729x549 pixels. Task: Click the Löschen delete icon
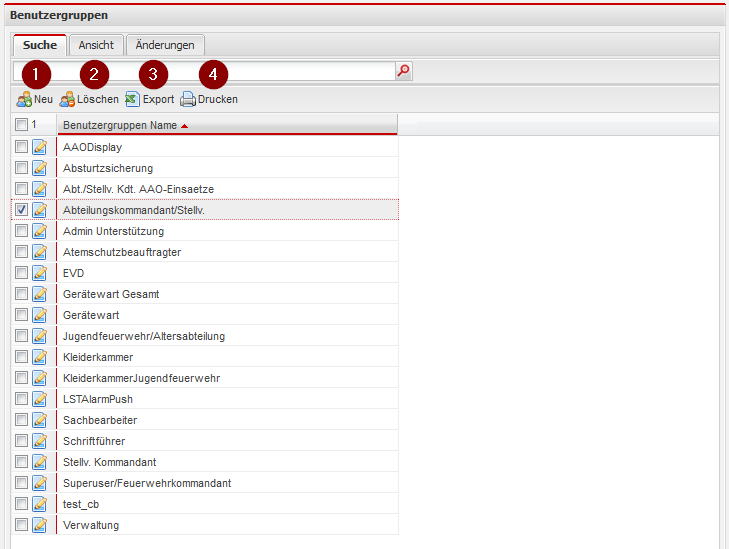tap(67, 100)
